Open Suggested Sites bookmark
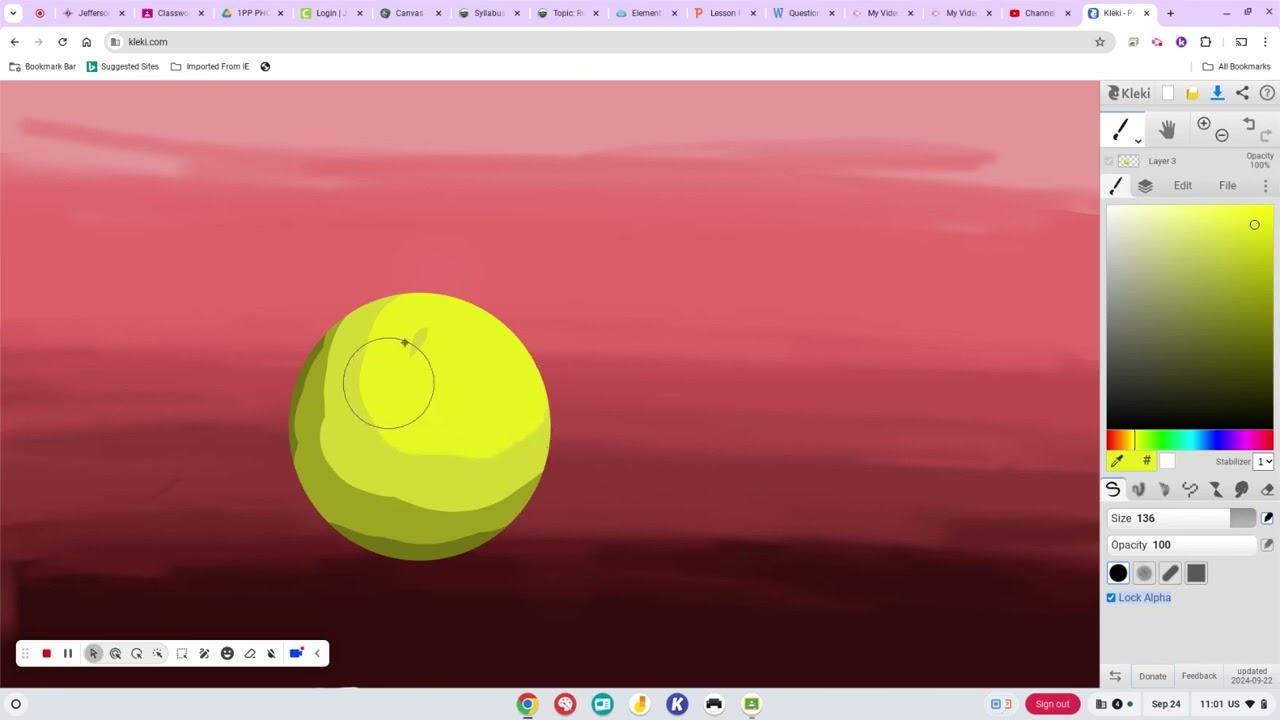This screenshot has height=720, width=1280. pos(122,66)
